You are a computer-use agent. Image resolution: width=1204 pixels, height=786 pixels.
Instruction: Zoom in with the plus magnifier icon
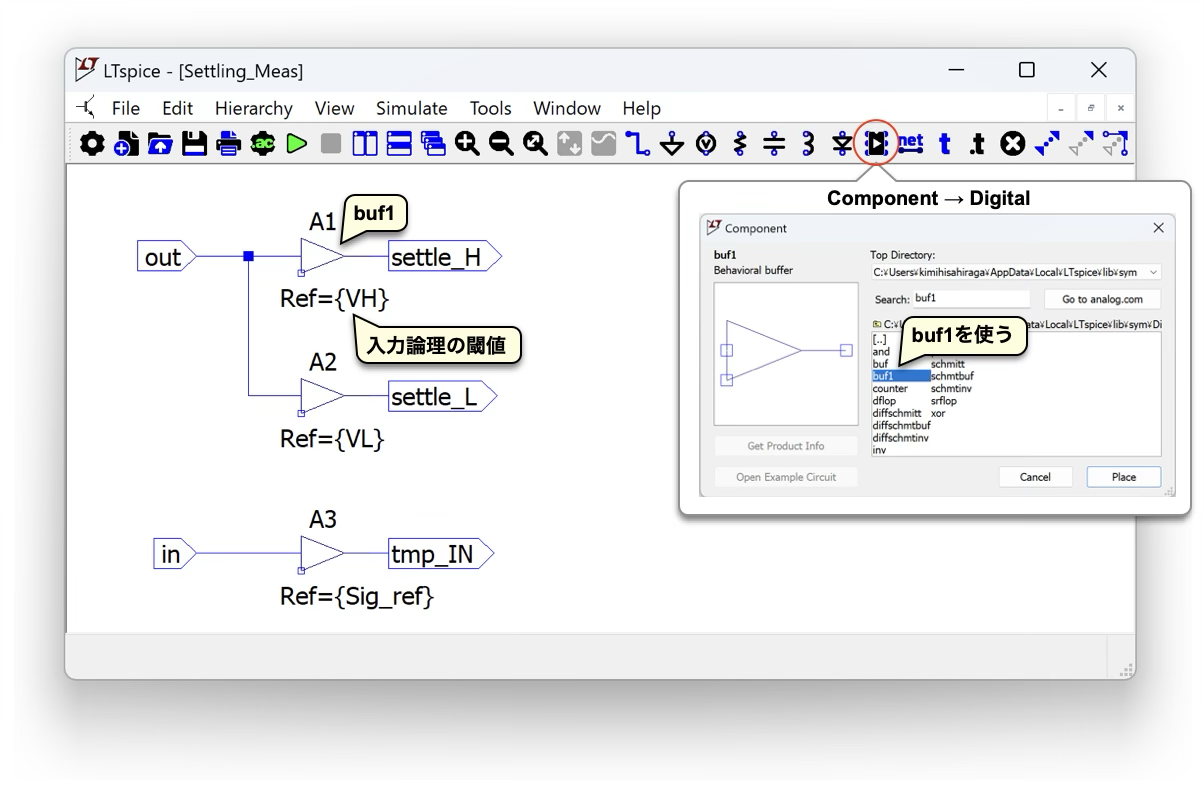point(467,144)
